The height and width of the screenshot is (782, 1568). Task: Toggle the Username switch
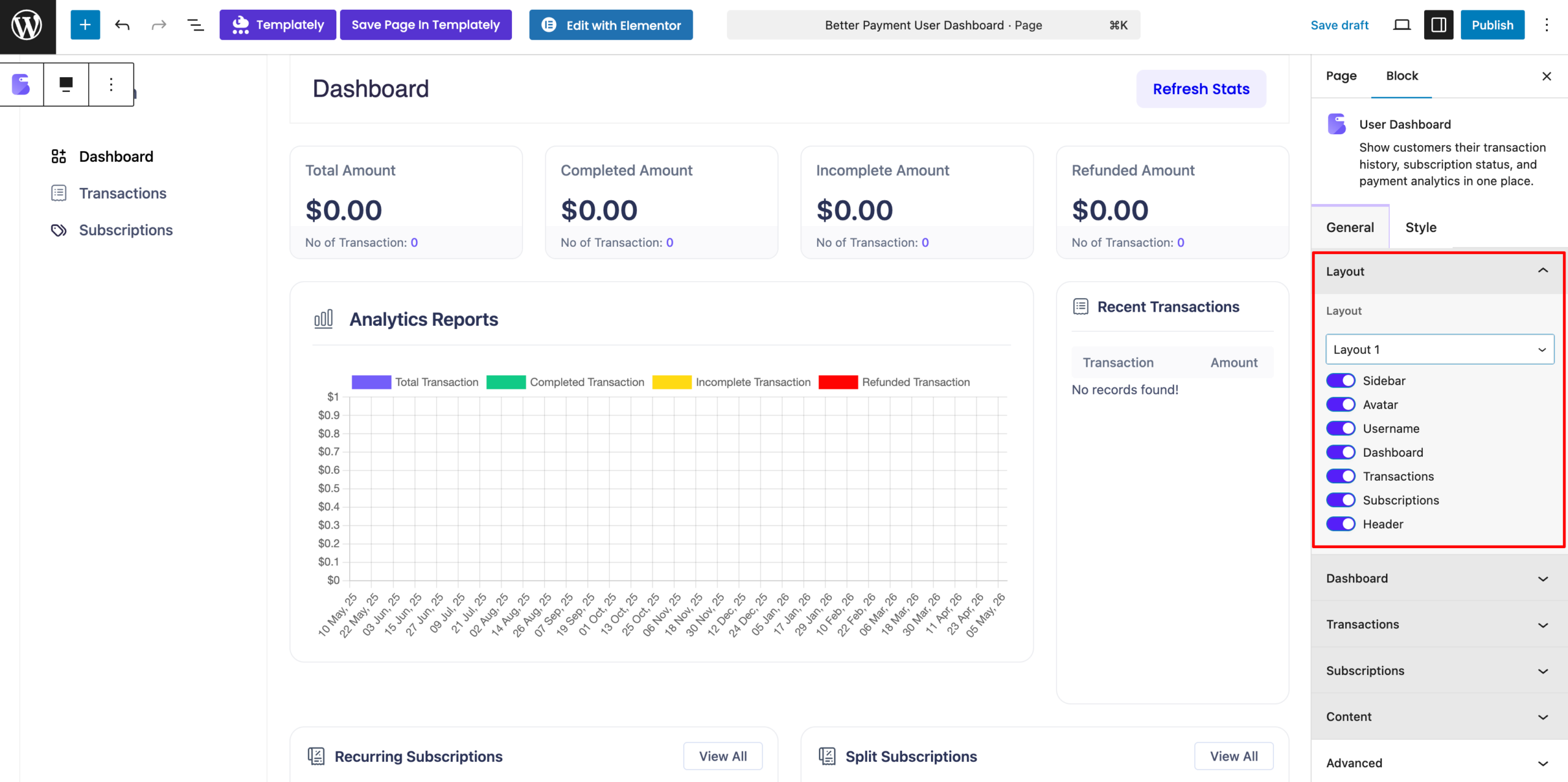(x=1341, y=429)
